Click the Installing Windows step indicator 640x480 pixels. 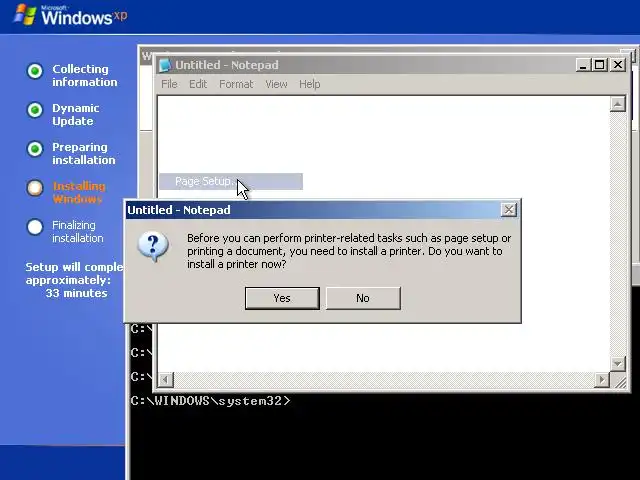(35, 188)
